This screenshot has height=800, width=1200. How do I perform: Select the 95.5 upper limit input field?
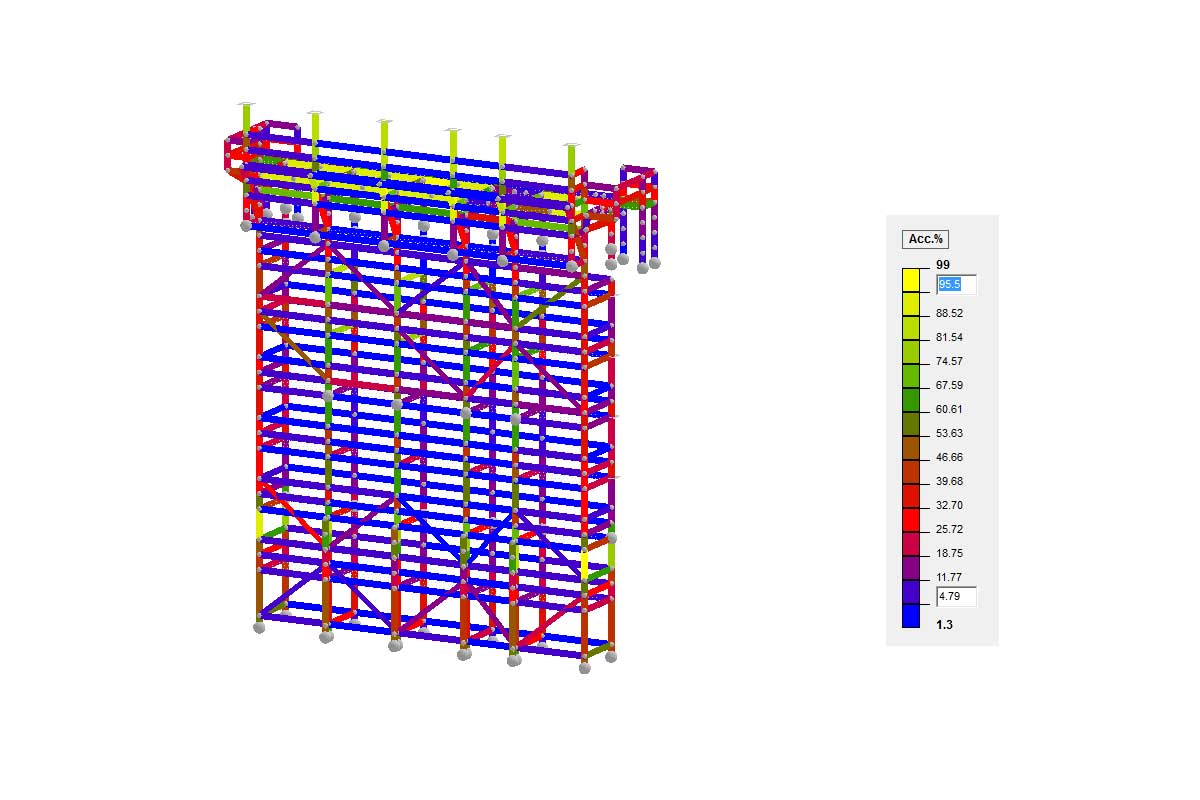point(956,285)
